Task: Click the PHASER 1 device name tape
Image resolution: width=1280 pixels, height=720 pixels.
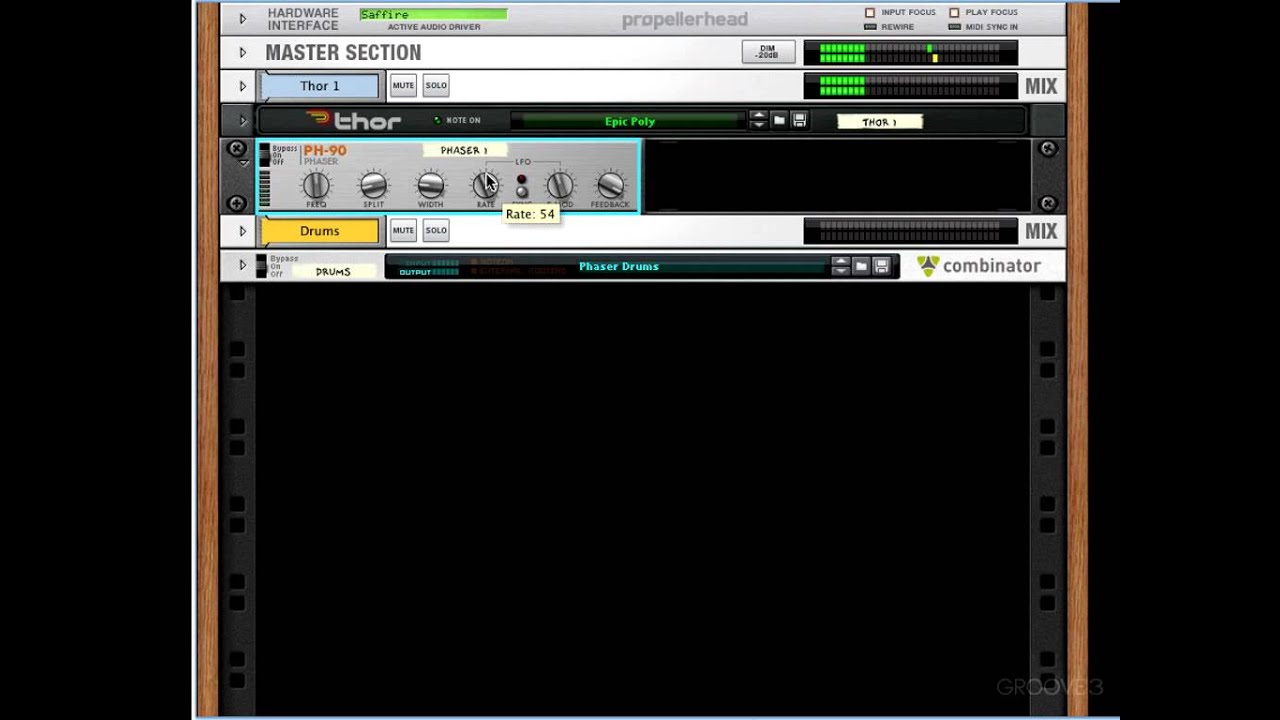Action: click(x=464, y=150)
